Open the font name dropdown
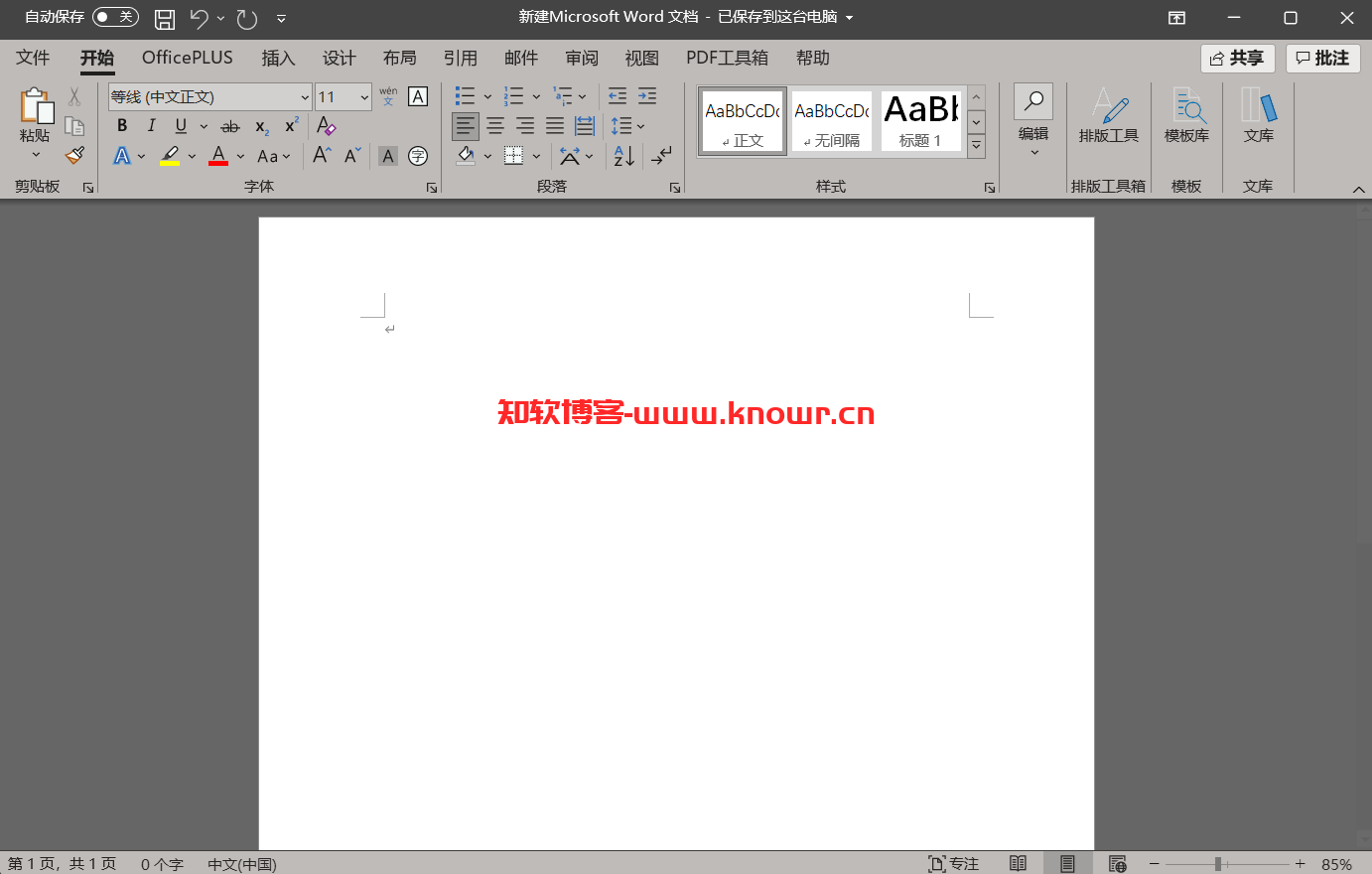Viewport: 1372px width, 874px height. [x=305, y=97]
